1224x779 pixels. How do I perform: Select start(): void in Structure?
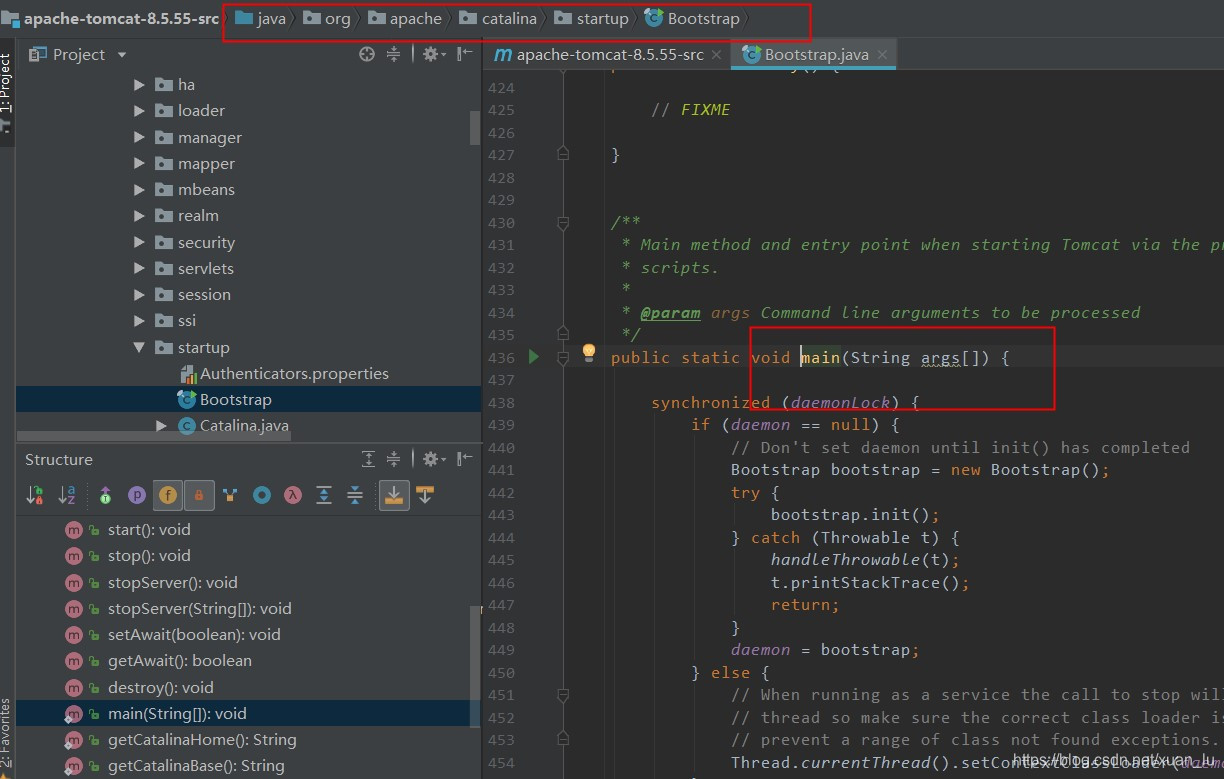(x=149, y=530)
